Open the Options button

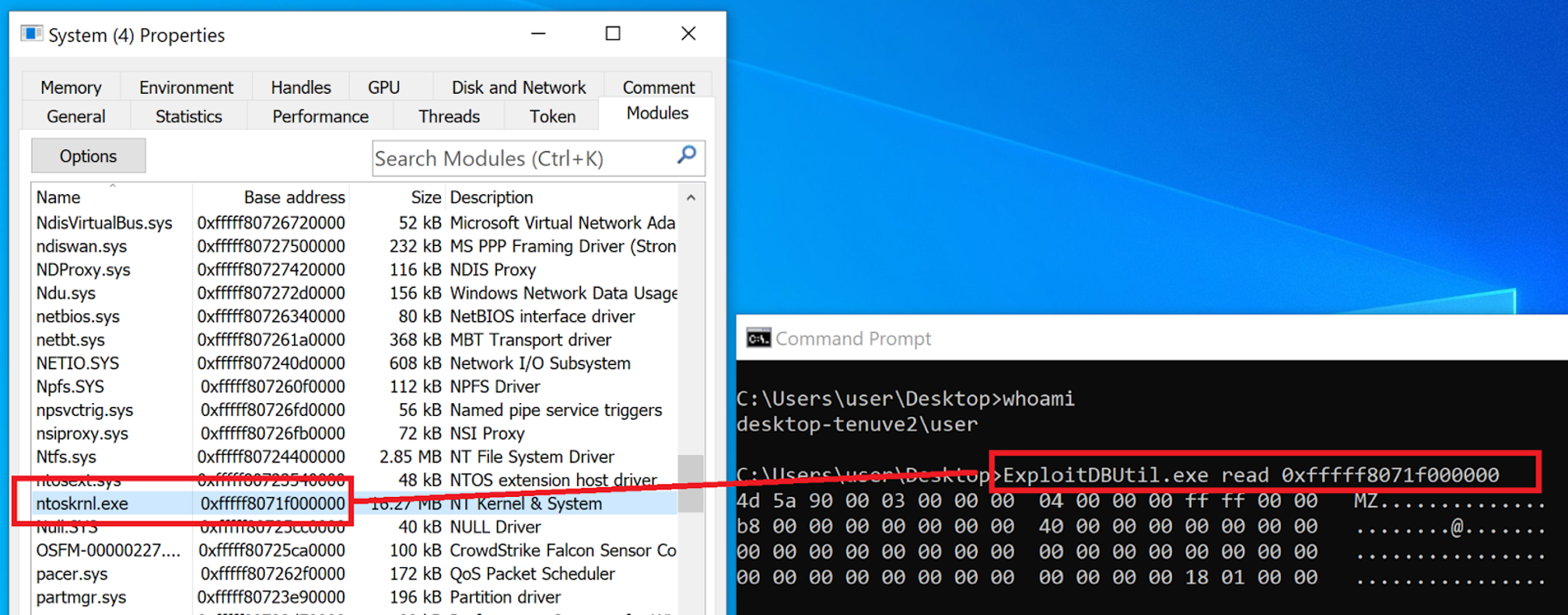click(x=88, y=156)
